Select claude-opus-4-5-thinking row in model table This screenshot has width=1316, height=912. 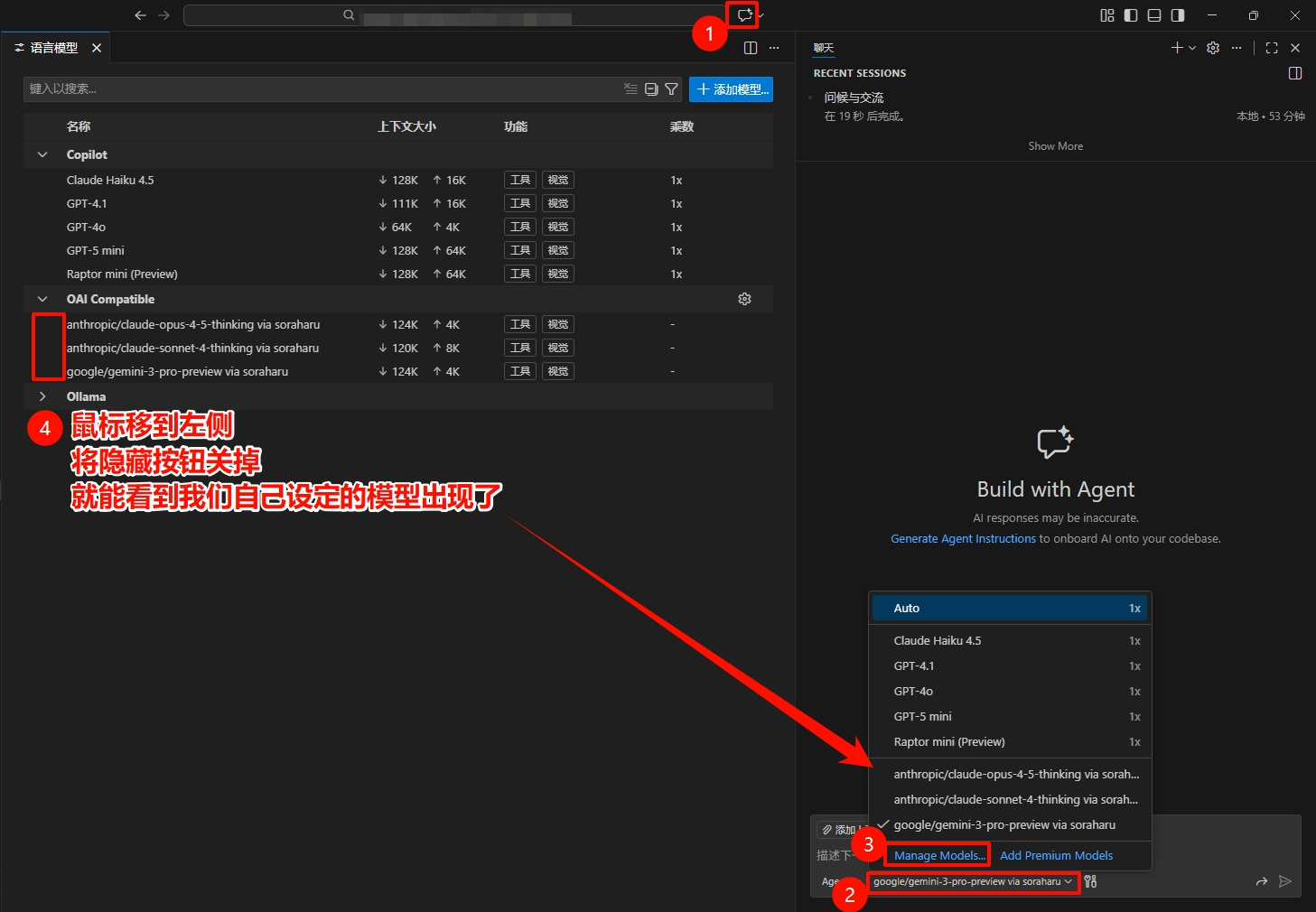click(x=398, y=324)
